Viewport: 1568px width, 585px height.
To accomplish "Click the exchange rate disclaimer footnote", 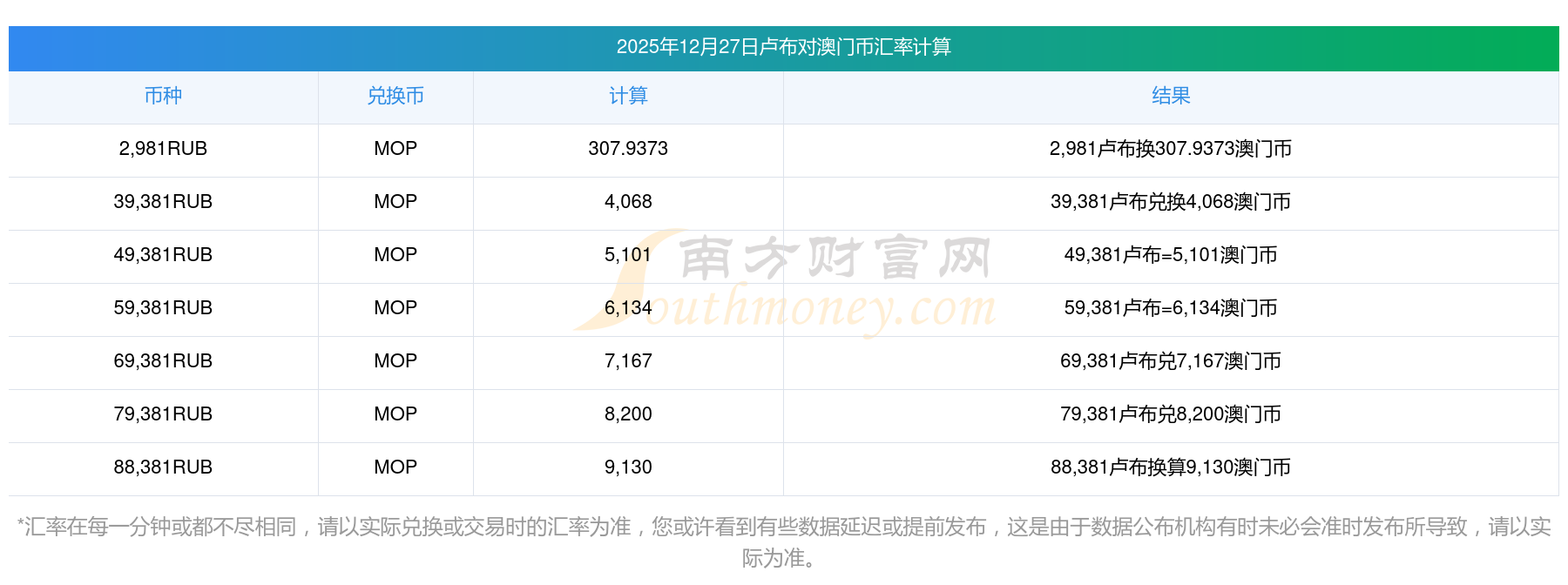I will (x=783, y=542).
